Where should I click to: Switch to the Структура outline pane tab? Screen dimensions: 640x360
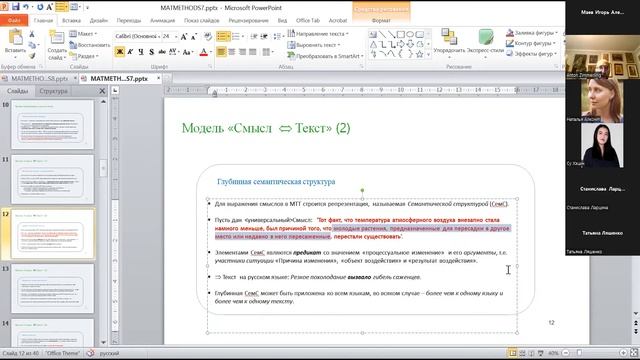53,91
